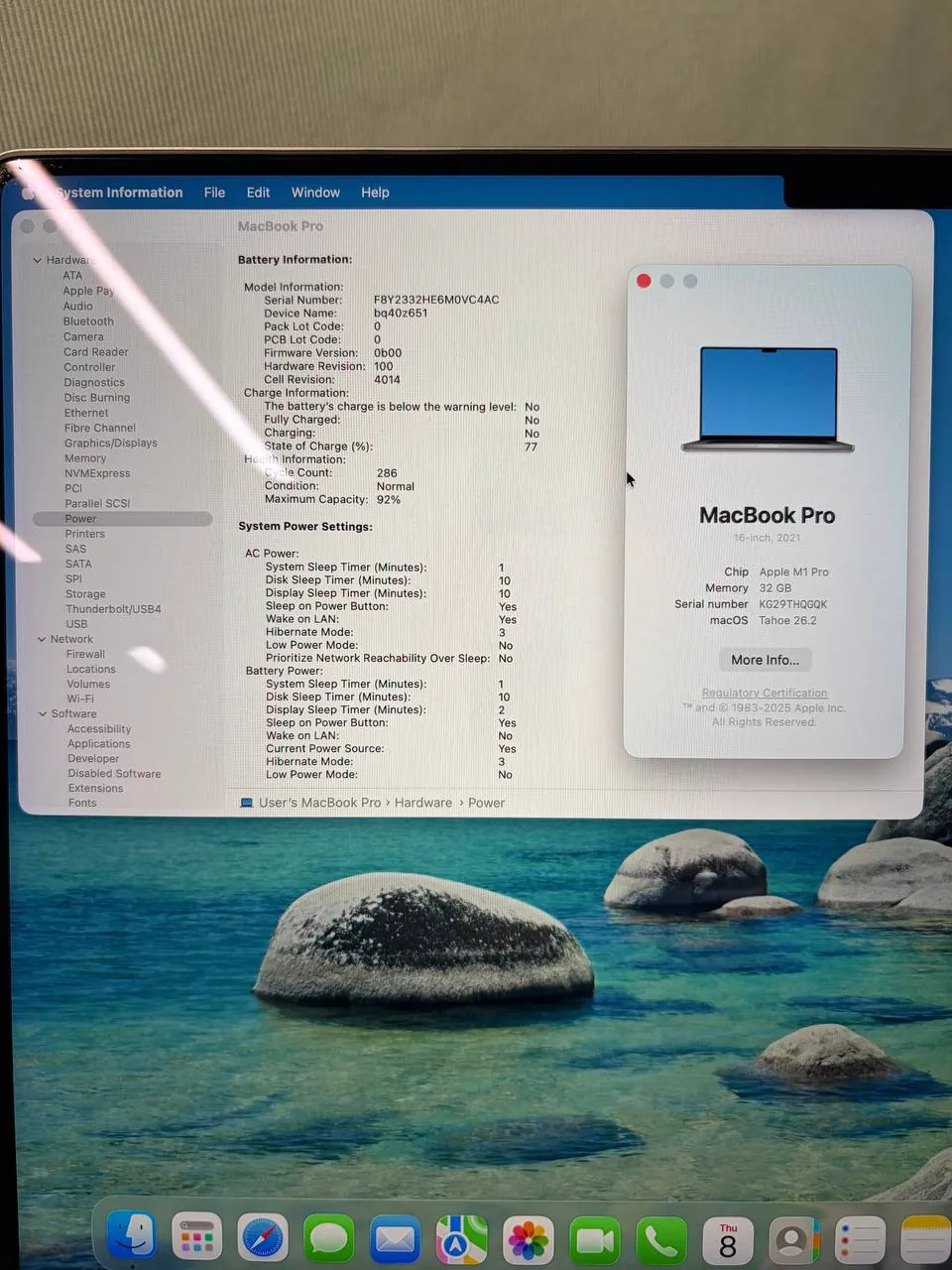Open the Mail app in the Dock
952x1270 pixels.
click(x=395, y=1239)
